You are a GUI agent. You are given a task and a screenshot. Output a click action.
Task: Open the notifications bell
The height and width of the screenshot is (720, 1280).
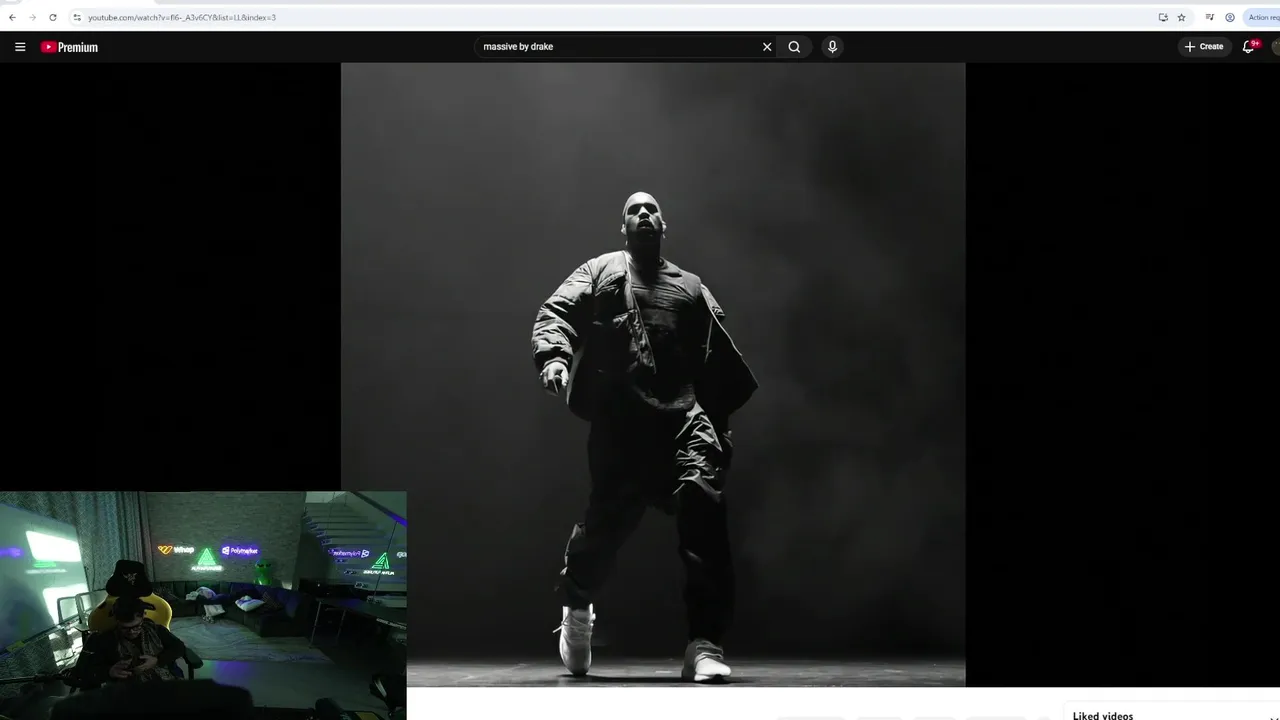1249,47
